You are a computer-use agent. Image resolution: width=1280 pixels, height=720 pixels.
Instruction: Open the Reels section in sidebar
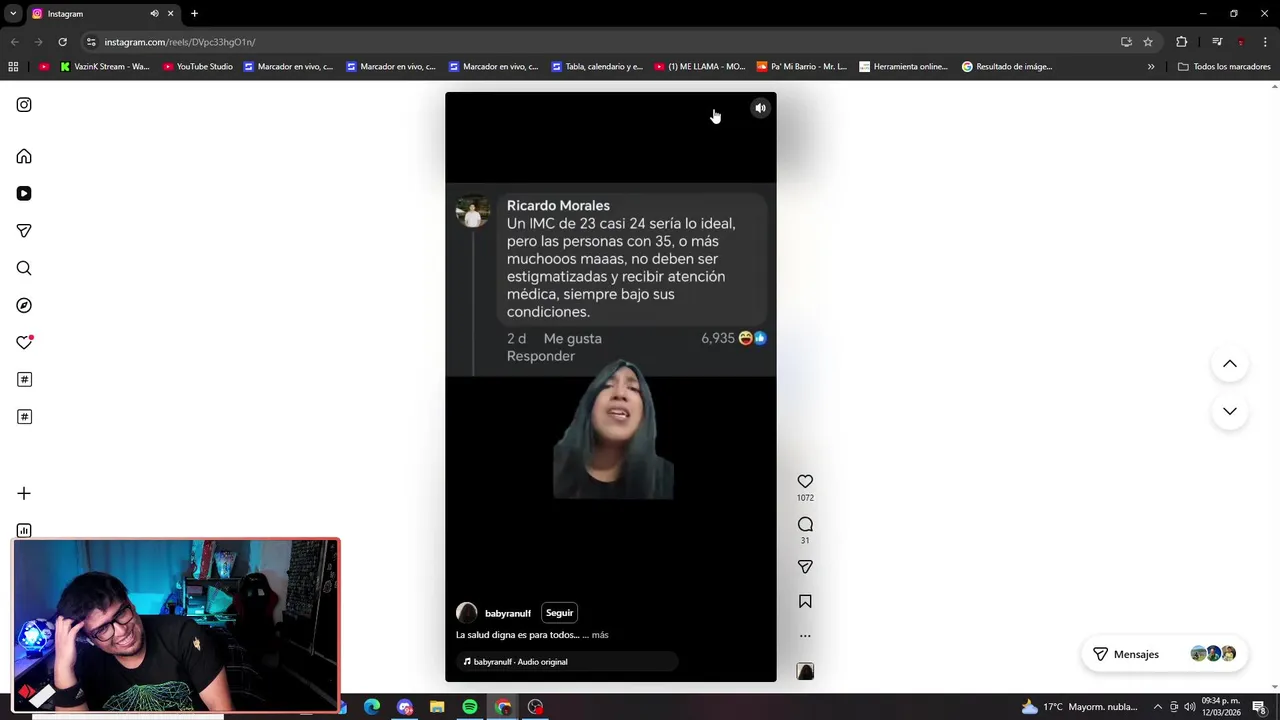24,193
